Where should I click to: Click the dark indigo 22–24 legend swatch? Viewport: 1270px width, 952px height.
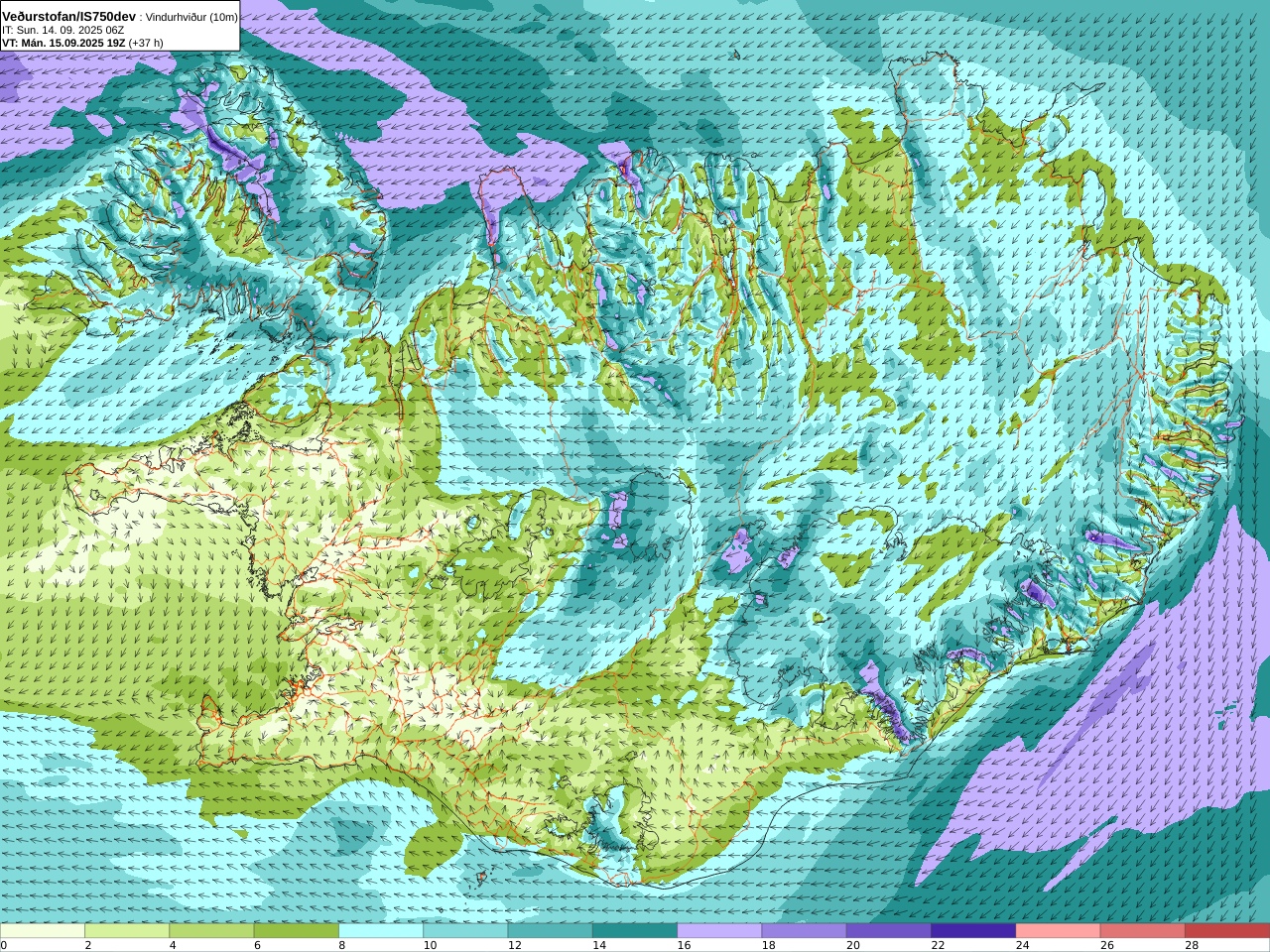click(973, 931)
